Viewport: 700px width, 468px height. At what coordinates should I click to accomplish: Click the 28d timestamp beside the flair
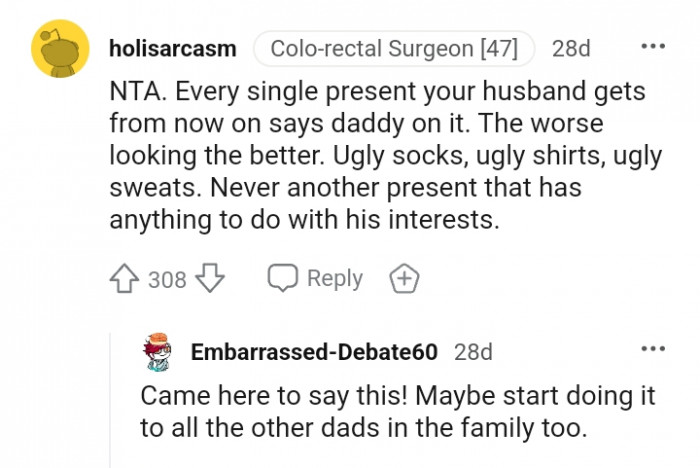571,48
